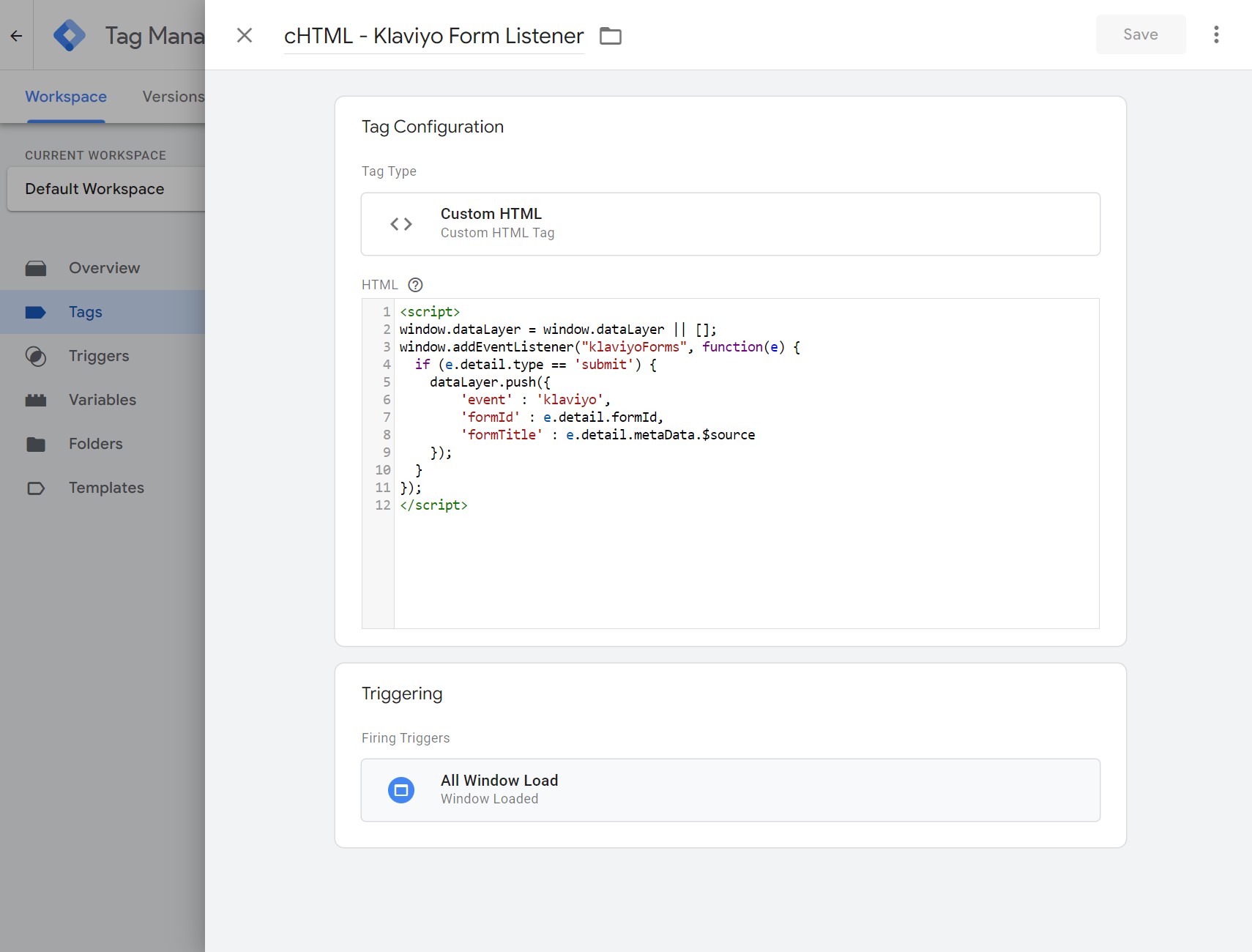This screenshot has width=1252, height=952.
Task: Click the Variables brick icon
Action: 36,401
